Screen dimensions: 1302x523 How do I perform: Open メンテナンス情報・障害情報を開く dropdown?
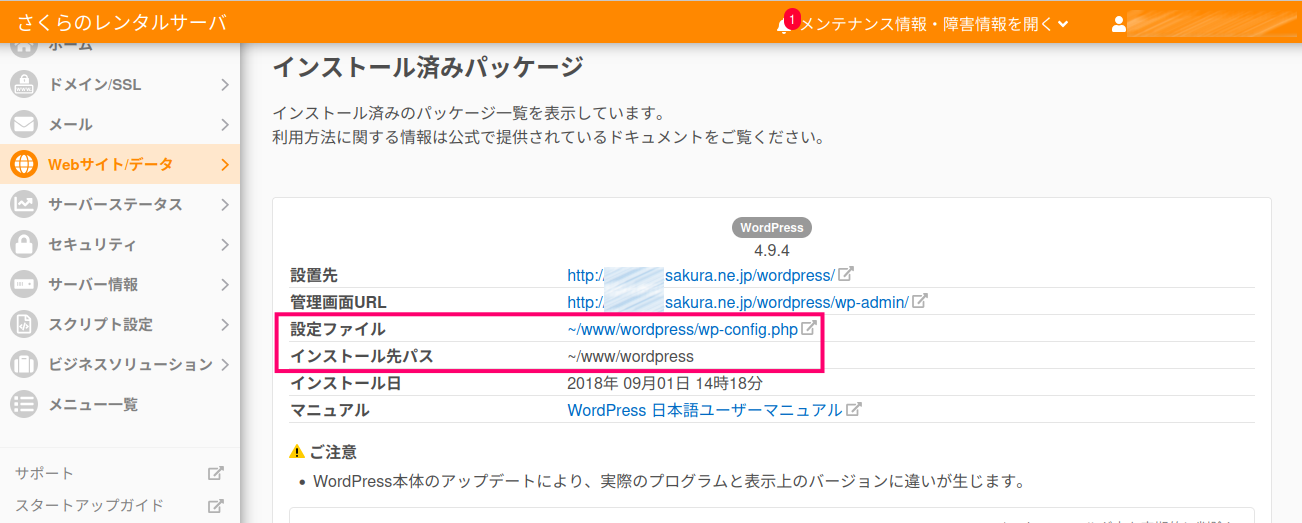[934, 24]
